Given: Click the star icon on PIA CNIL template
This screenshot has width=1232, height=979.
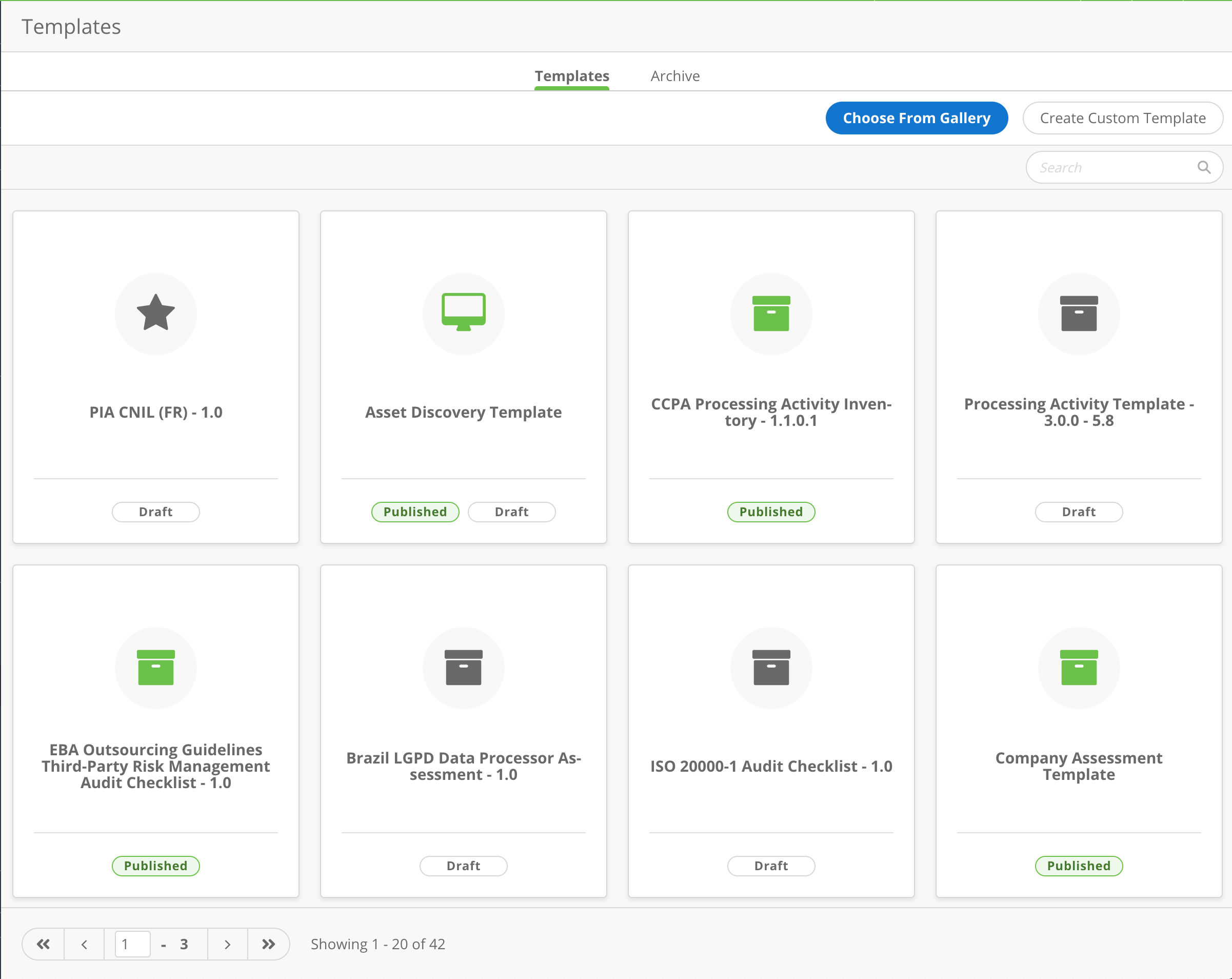Looking at the screenshot, I should (155, 313).
